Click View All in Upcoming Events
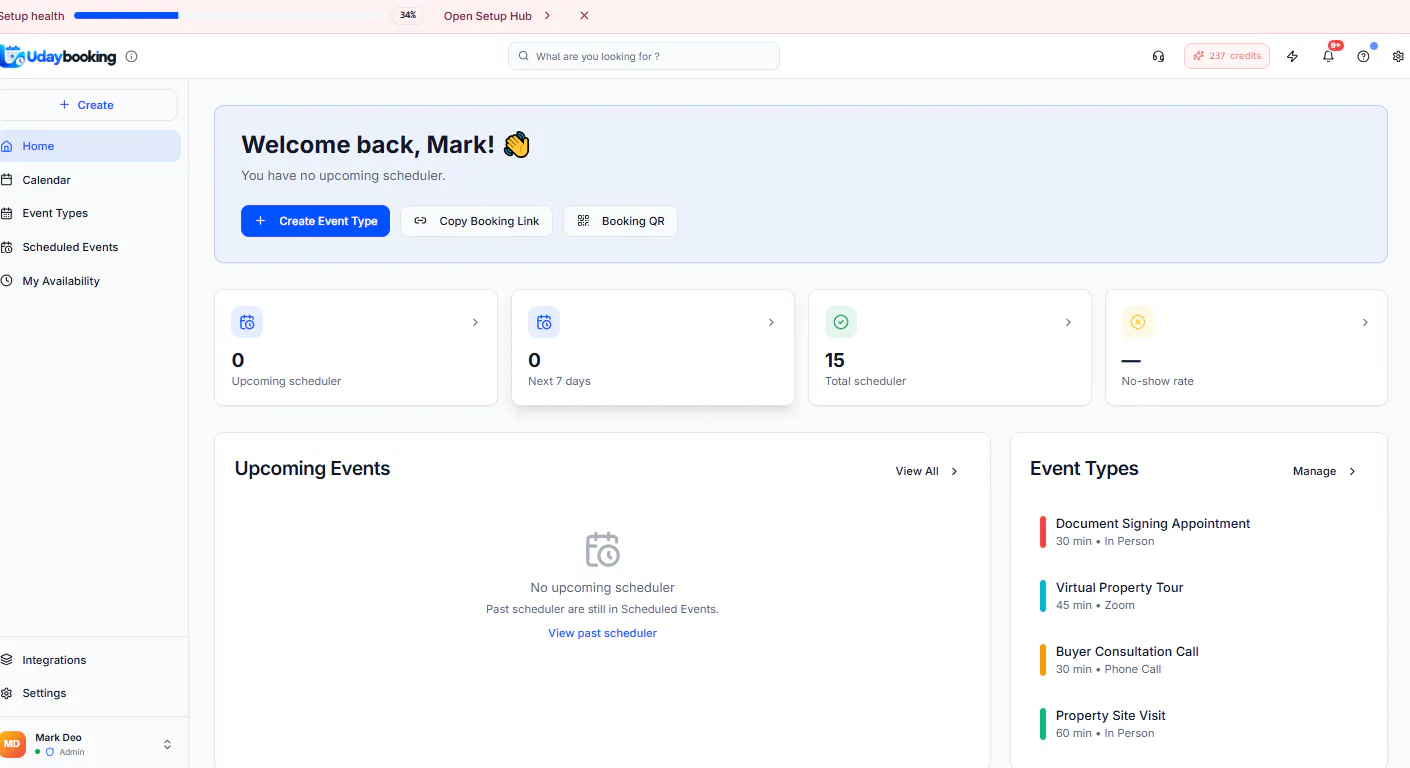Screen dimensions: 1410x768 pos(927,471)
